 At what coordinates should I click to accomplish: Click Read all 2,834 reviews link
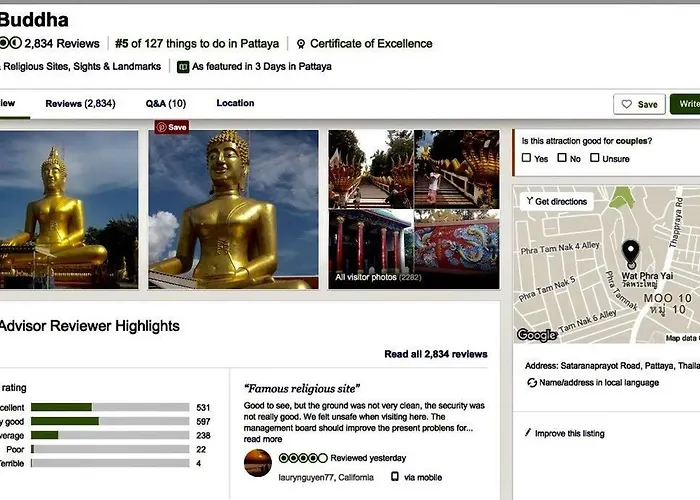tap(436, 354)
